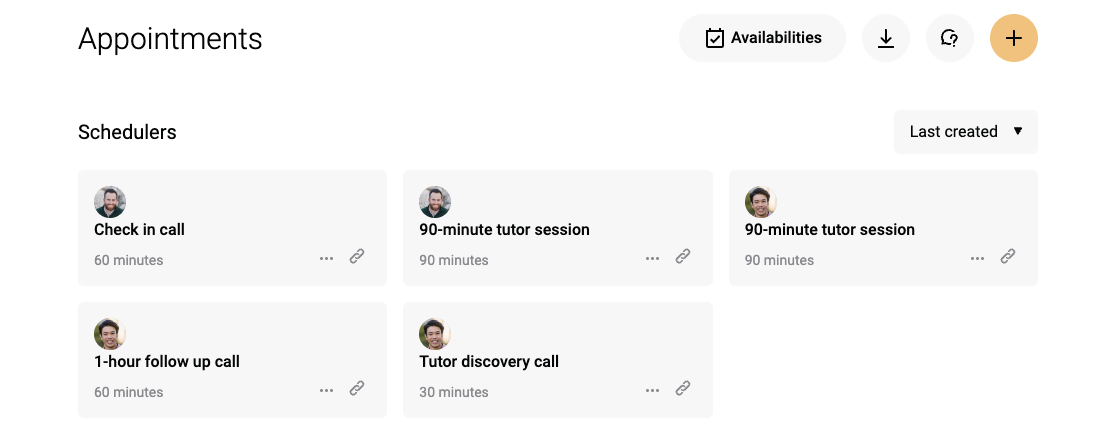This screenshot has height=440, width=1104.
Task: Open the help chat icon
Action: 950,38
